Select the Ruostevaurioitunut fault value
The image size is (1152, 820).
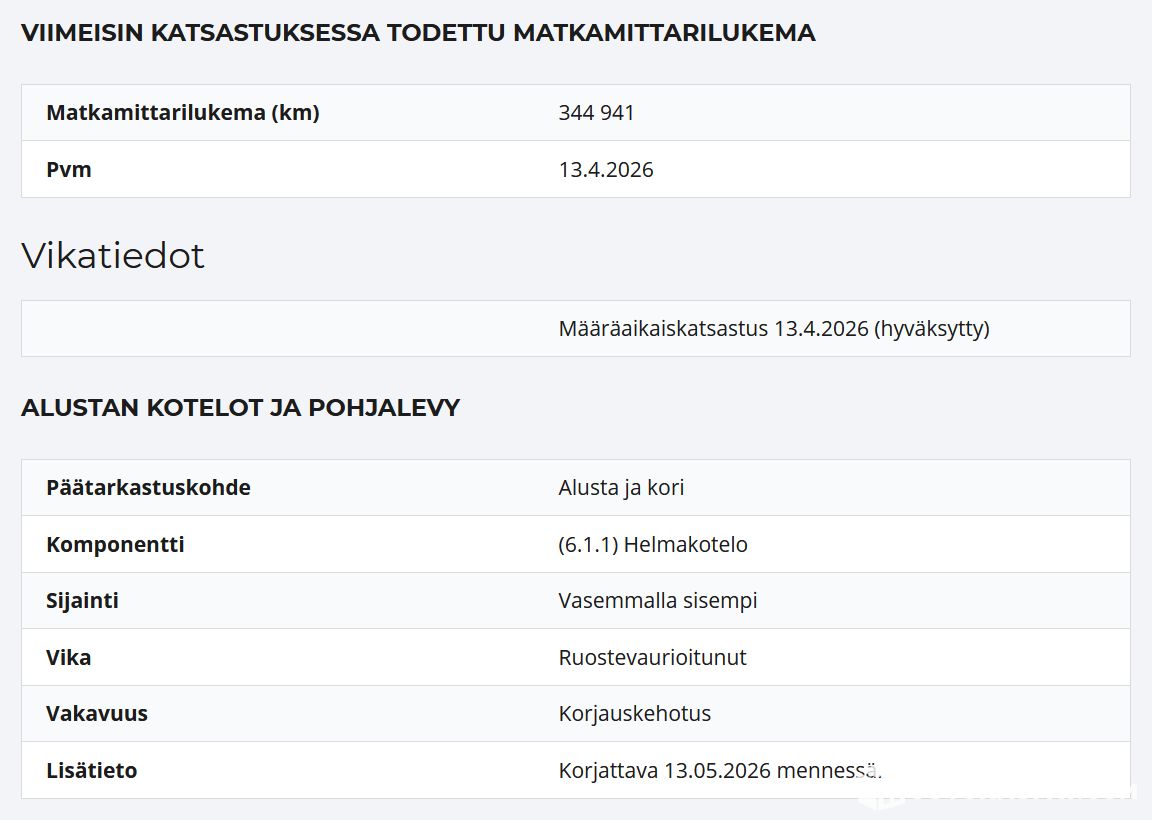[x=652, y=658]
